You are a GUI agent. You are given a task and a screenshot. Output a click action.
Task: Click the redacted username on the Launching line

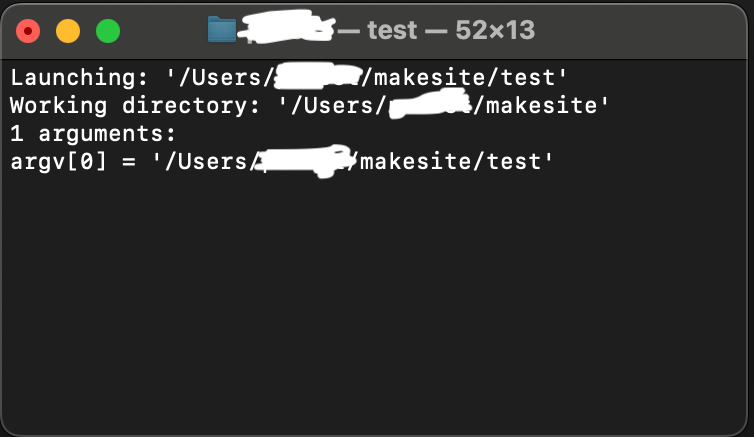pyautogui.click(x=318, y=76)
